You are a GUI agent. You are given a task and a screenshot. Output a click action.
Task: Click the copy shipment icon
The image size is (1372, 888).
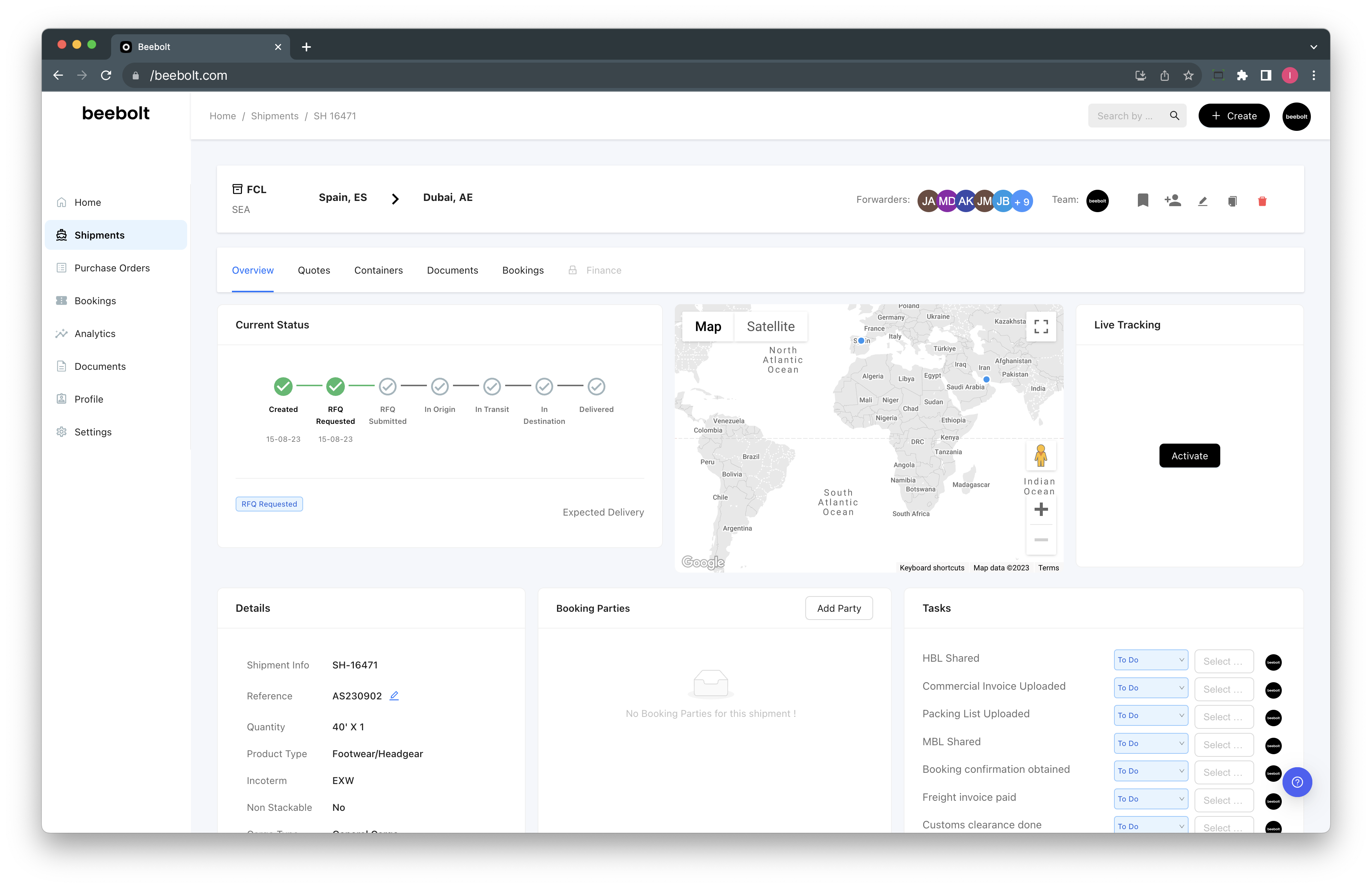point(1232,201)
